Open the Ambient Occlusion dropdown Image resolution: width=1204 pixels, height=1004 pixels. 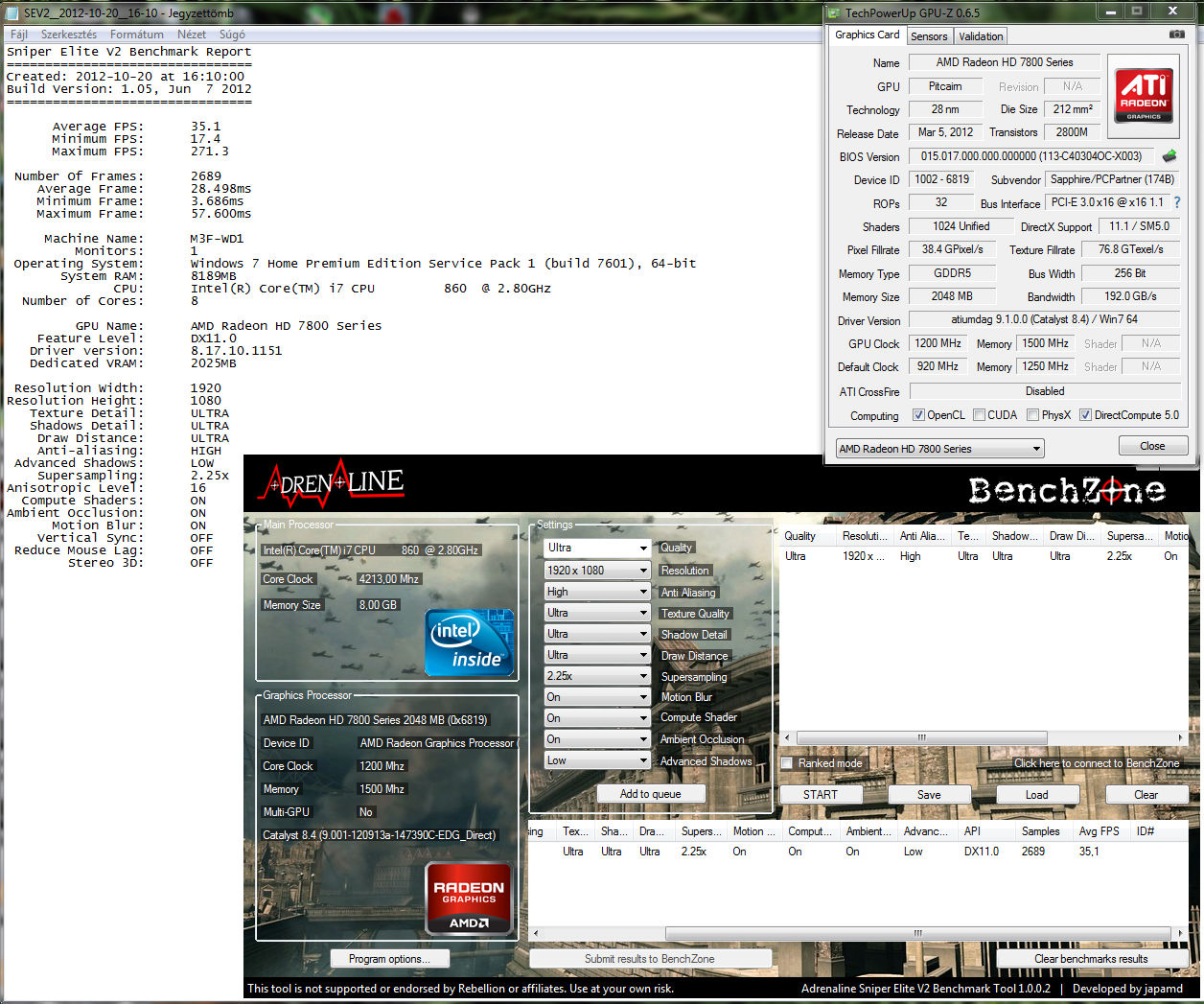click(x=597, y=739)
